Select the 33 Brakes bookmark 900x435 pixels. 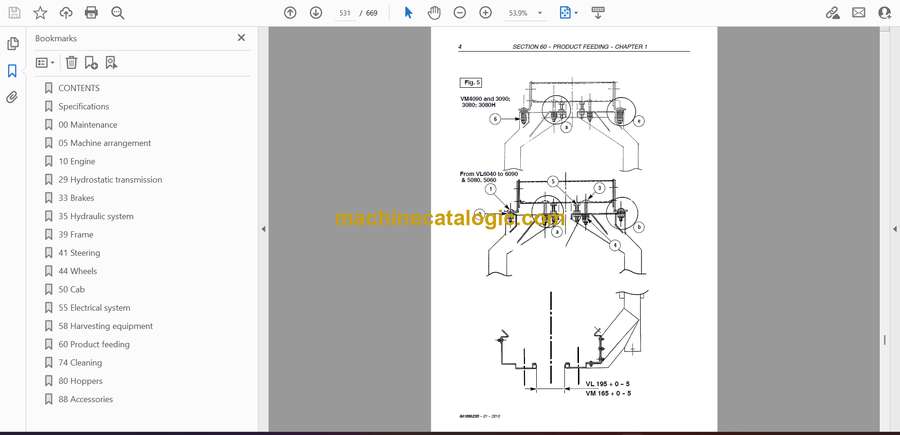[76, 197]
